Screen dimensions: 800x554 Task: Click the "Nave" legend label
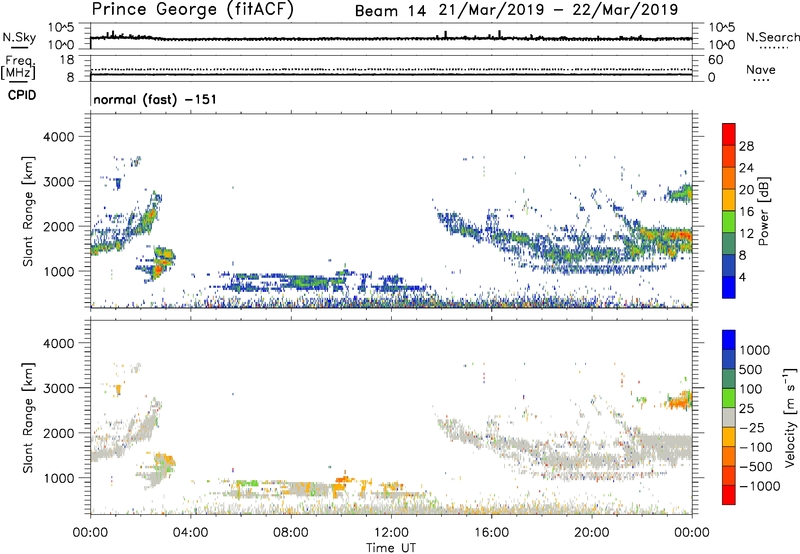[761, 69]
